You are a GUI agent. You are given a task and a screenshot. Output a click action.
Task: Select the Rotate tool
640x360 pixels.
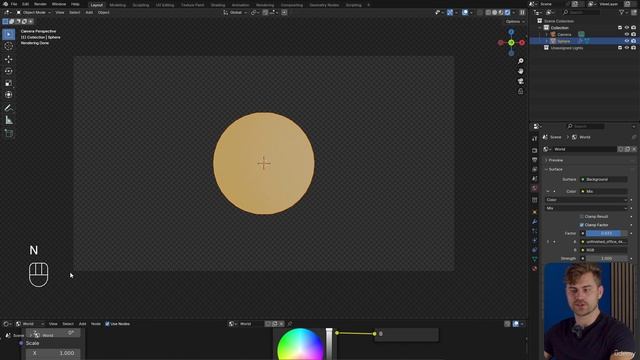tap(9, 71)
